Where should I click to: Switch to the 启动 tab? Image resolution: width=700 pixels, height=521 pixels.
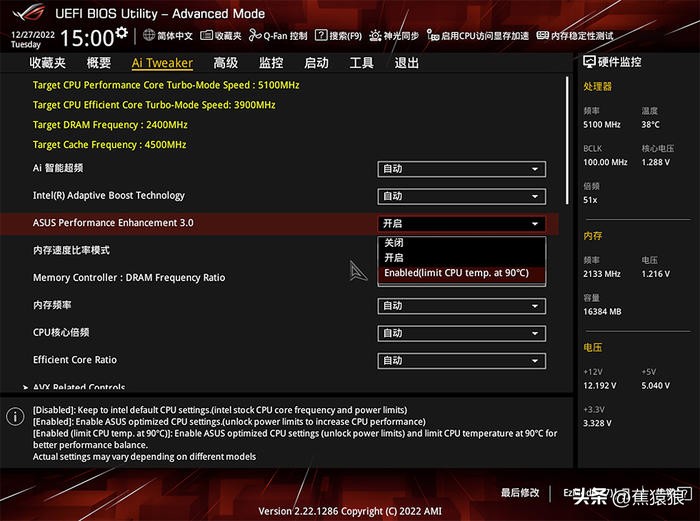(x=316, y=63)
